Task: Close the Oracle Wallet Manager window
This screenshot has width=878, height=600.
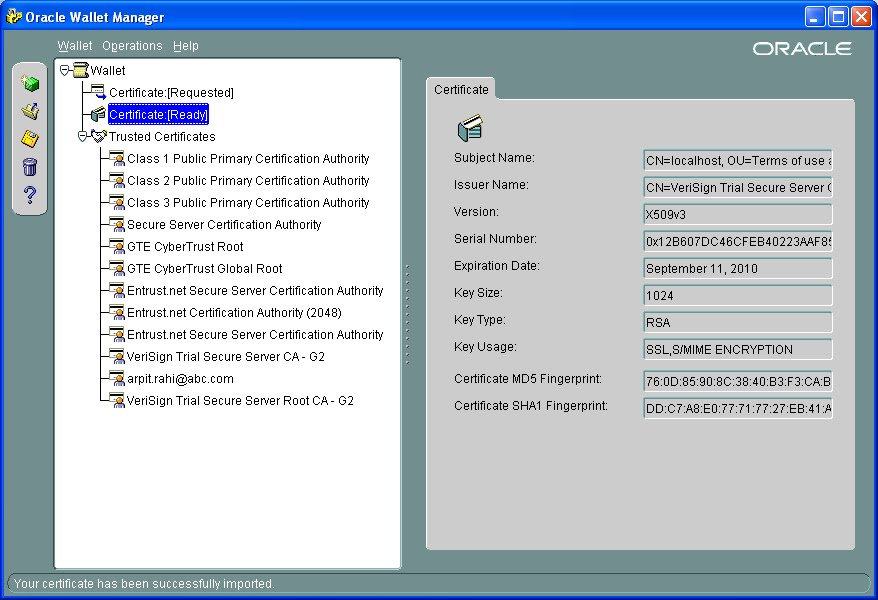Action: [x=861, y=17]
